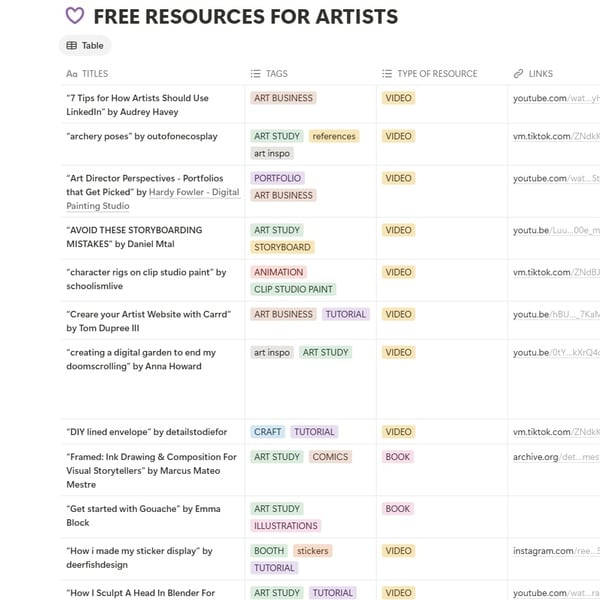Open the archive.org link for Framed book
This screenshot has width=600, height=600.
[556, 457]
